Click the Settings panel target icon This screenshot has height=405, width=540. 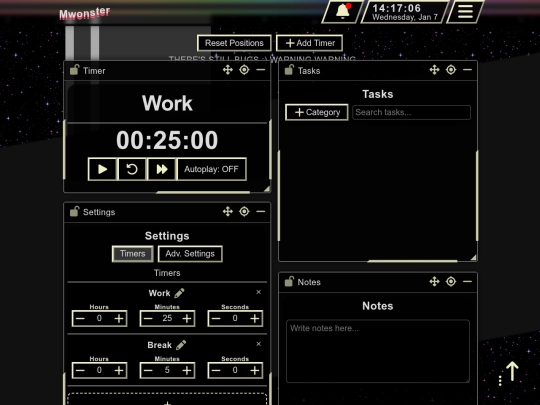(x=244, y=211)
